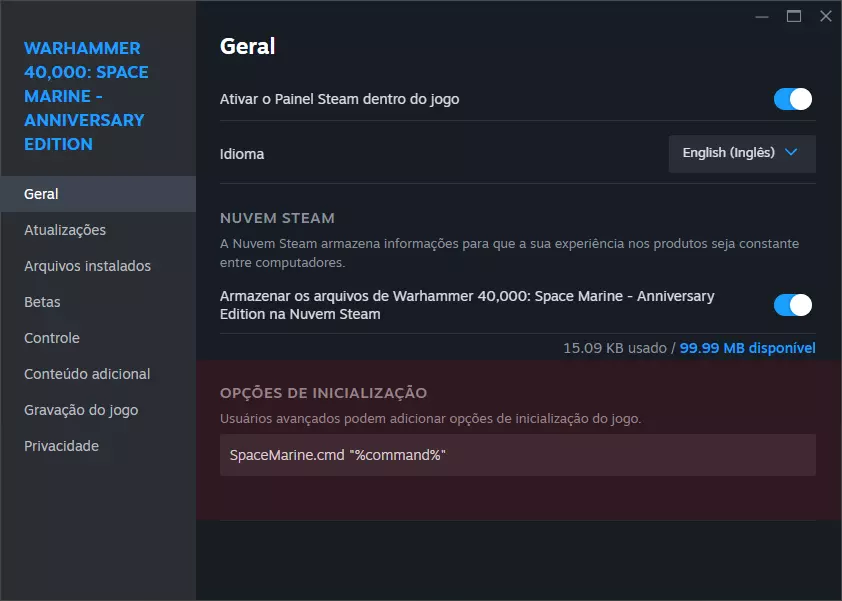Show Conteúdo adicional page
Image resolution: width=842 pixels, height=601 pixels.
pyautogui.click(x=87, y=374)
